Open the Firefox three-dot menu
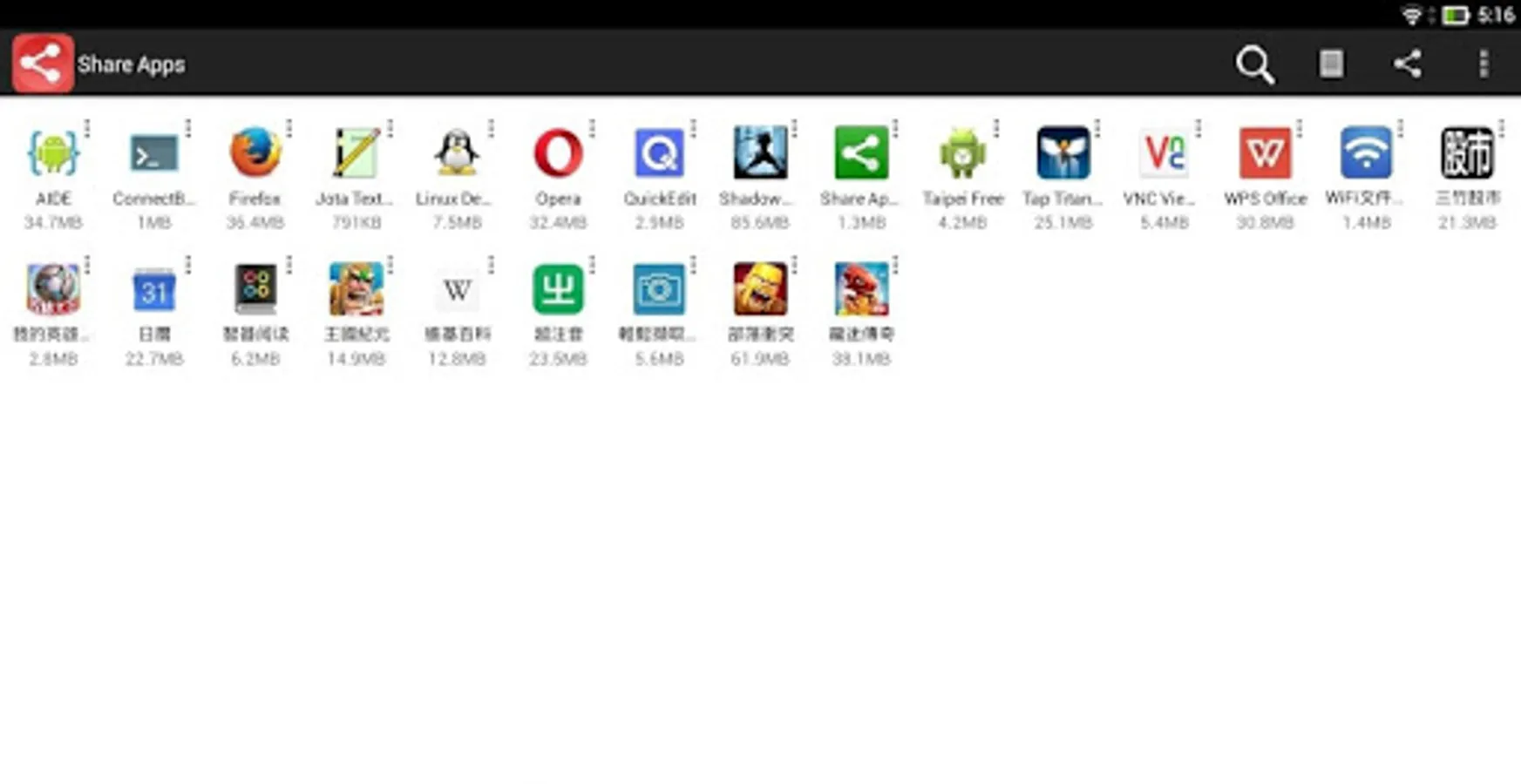This screenshot has height=784, width=1521. [x=289, y=129]
